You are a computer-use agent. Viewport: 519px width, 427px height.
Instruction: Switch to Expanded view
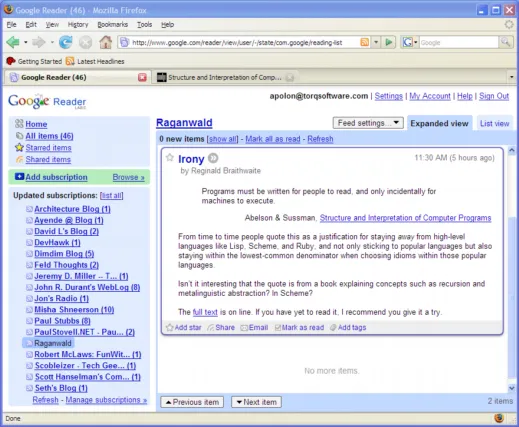point(439,123)
